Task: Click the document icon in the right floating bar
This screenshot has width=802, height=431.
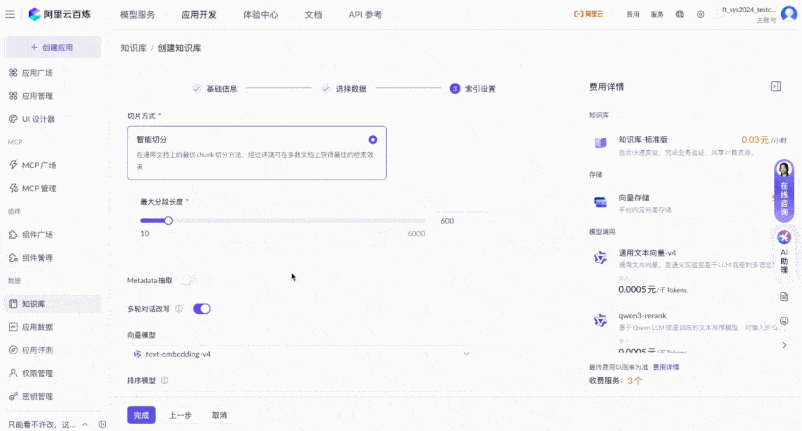Action: pyautogui.click(x=784, y=297)
